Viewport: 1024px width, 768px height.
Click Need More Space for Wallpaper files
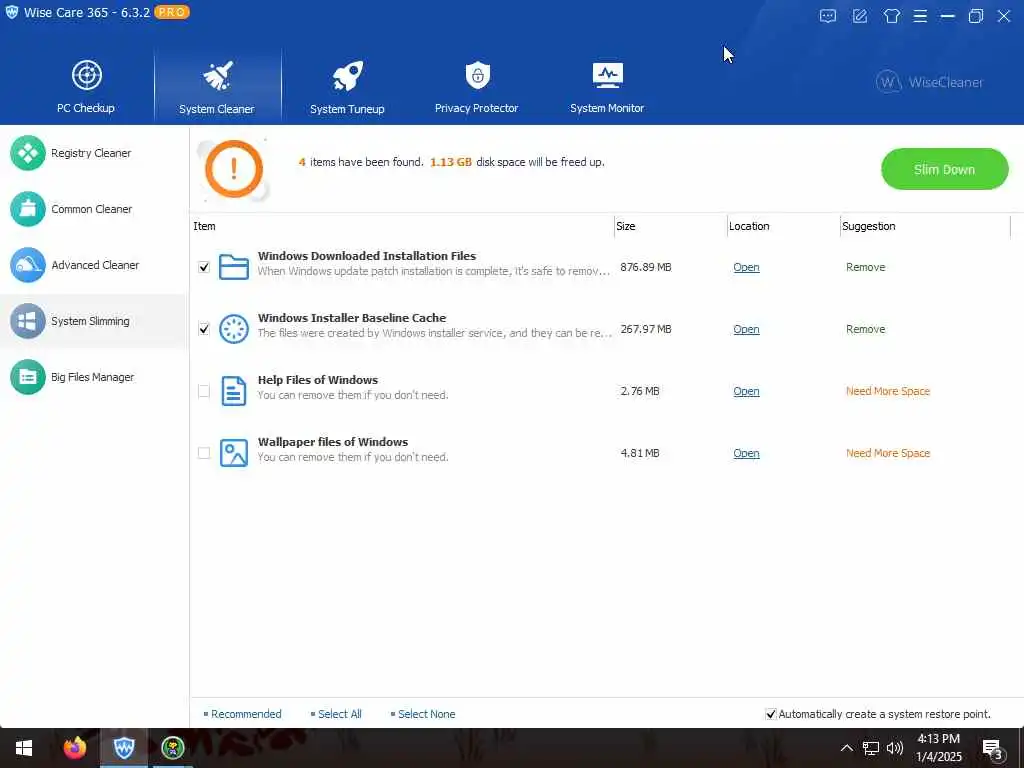pos(888,453)
